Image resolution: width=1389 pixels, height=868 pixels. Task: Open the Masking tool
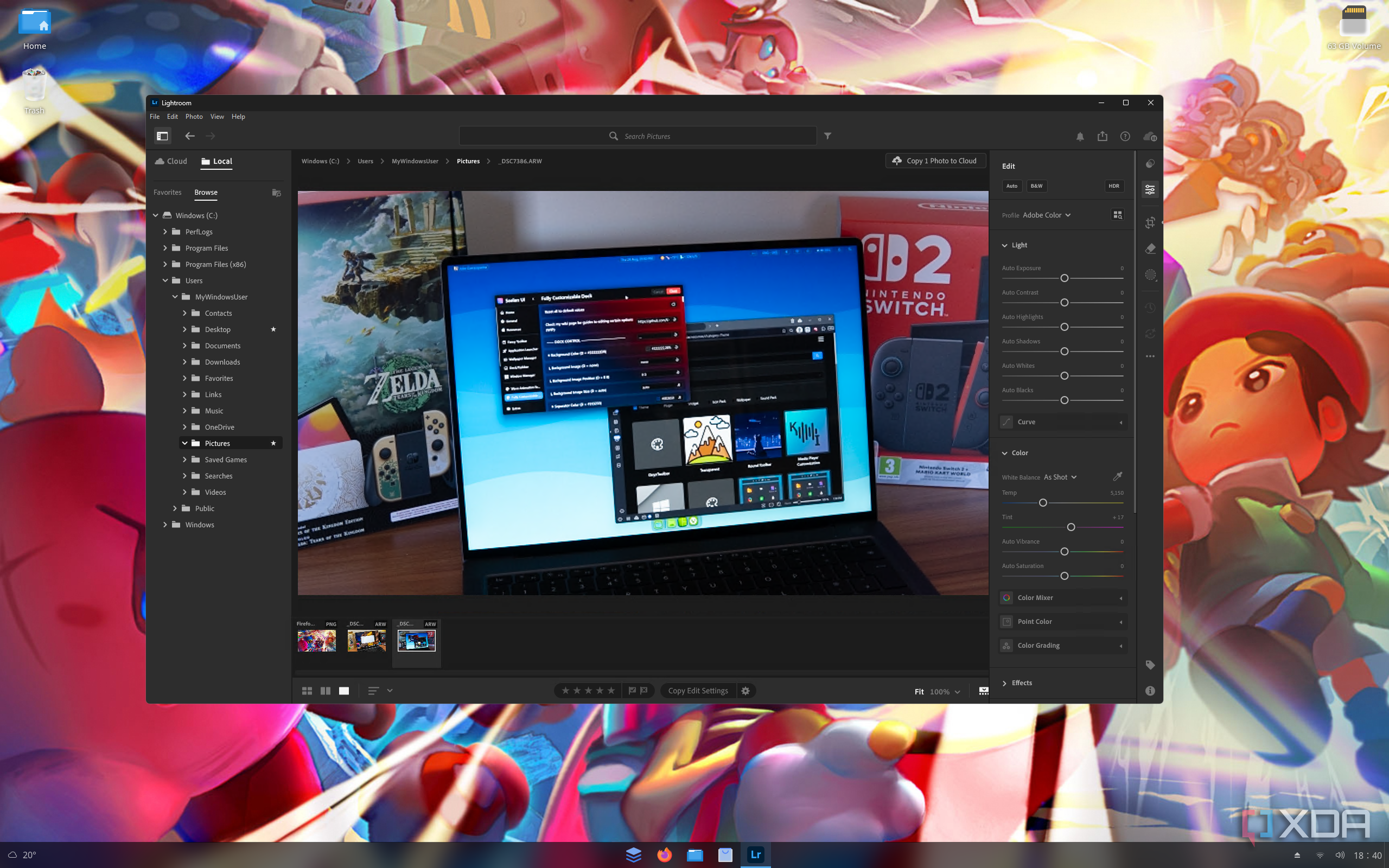[x=1150, y=275]
